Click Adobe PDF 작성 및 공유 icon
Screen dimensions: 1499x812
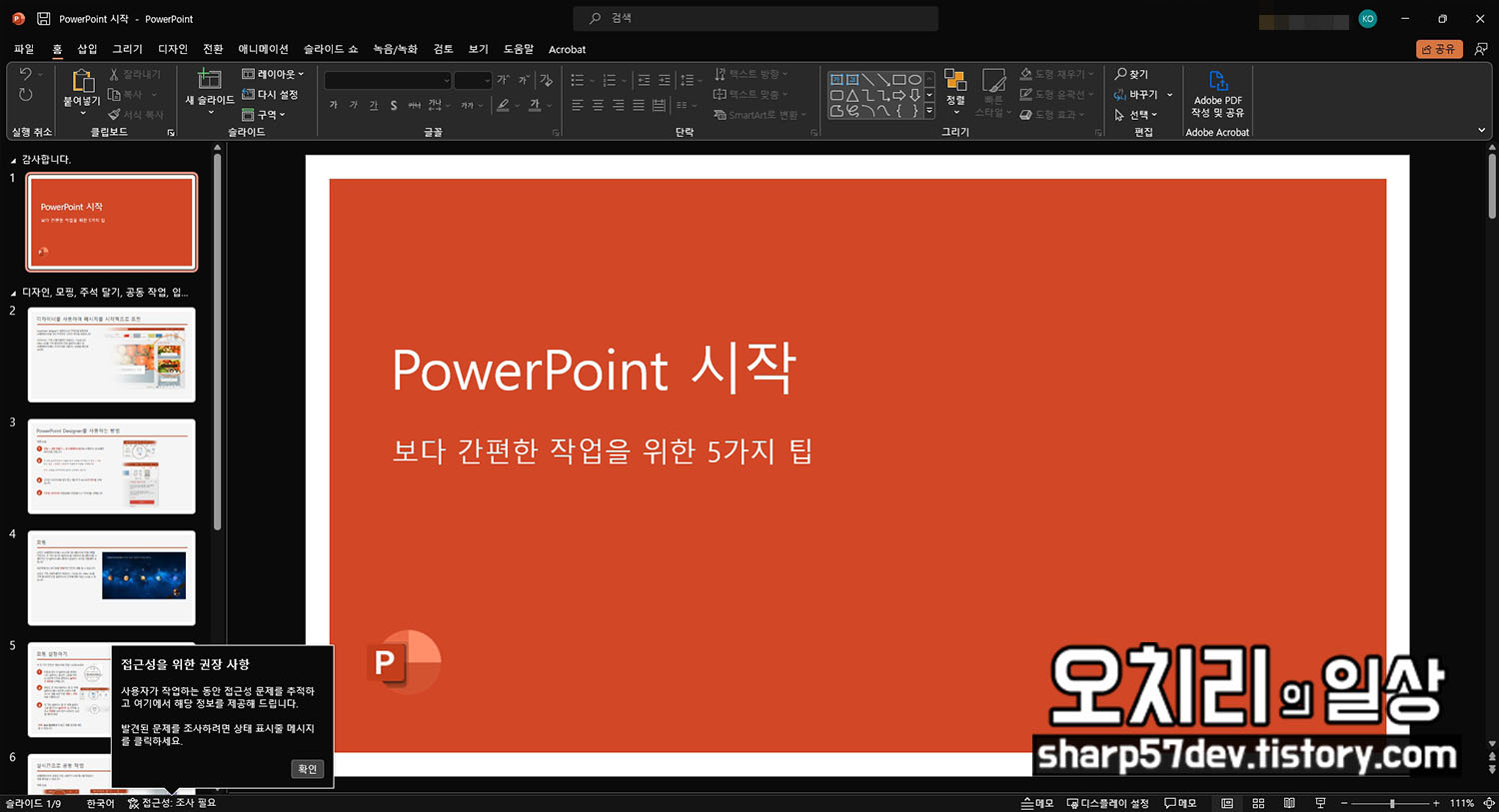click(x=1217, y=93)
